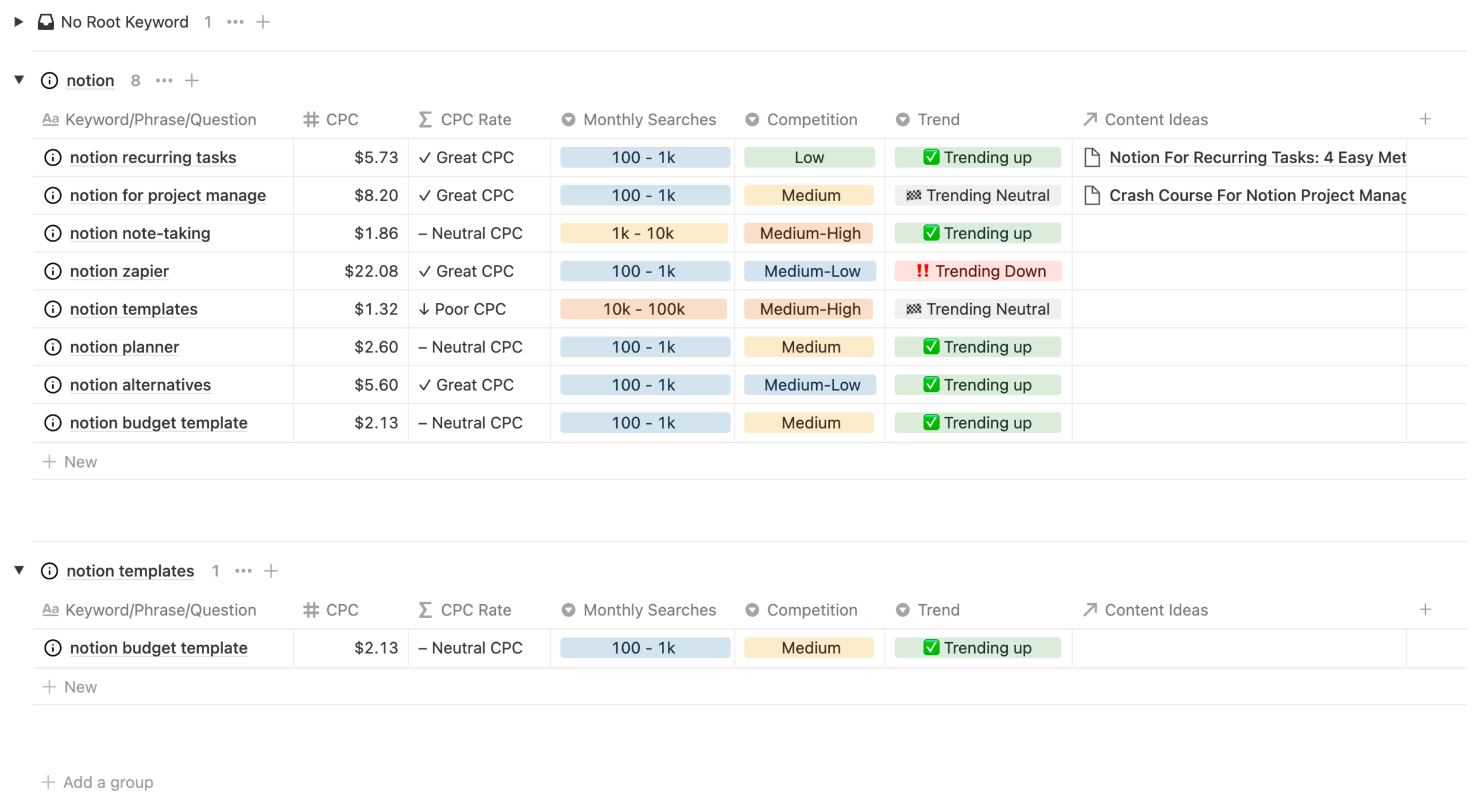The width and height of the screenshot is (1484, 812).
Task: Change 10k - 100k searches tag for notion templates
Action: 643,309
